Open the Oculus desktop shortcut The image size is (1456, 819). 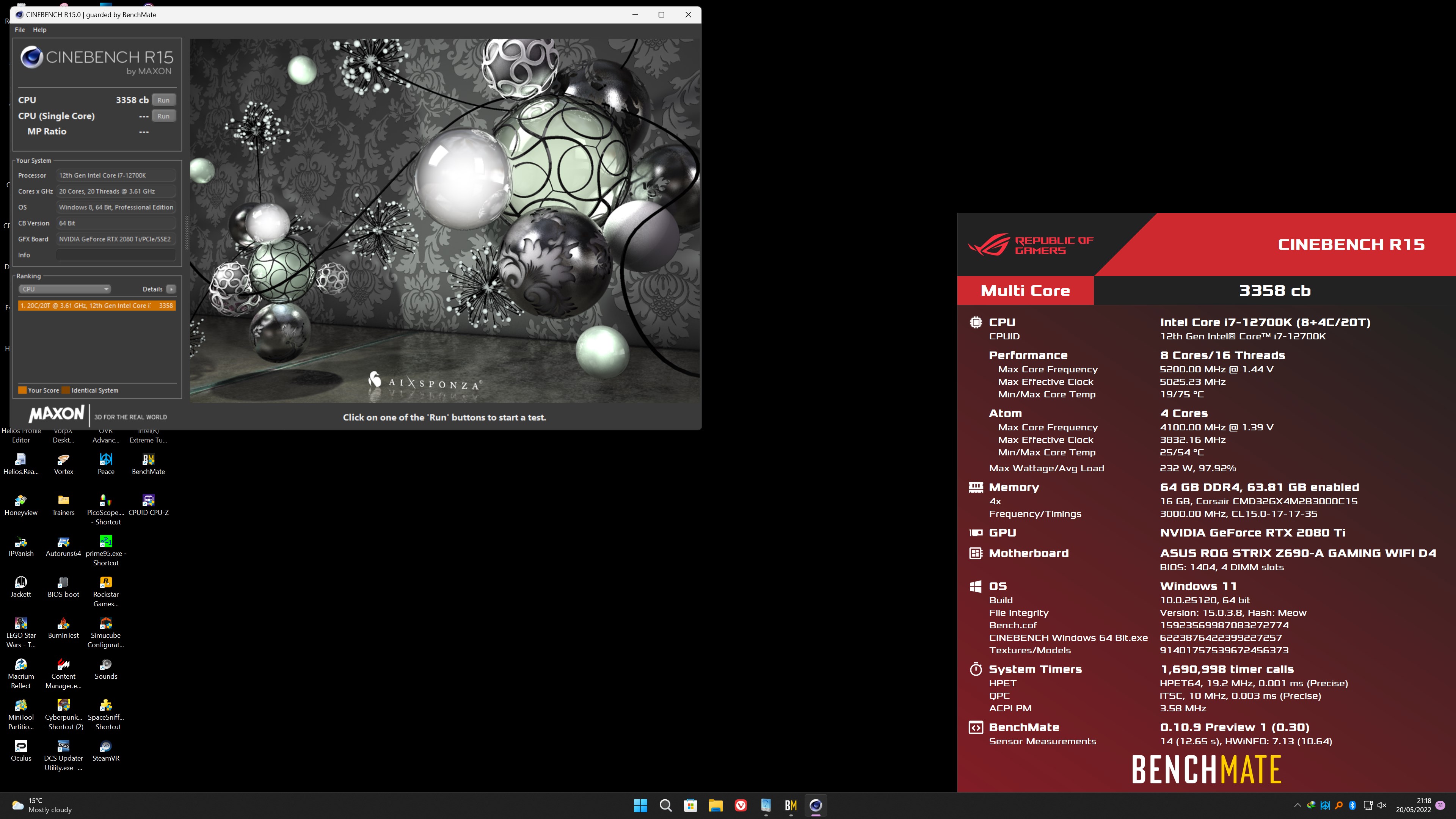pyautogui.click(x=21, y=751)
